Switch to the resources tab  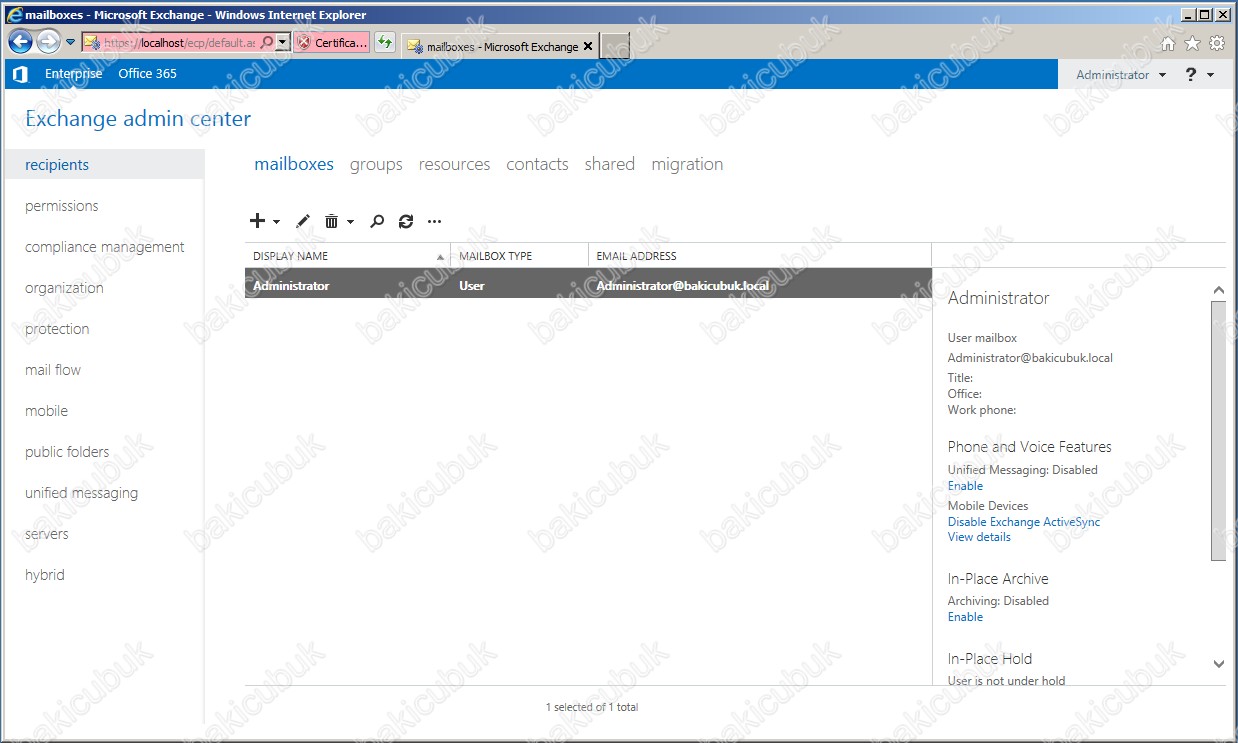point(454,164)
